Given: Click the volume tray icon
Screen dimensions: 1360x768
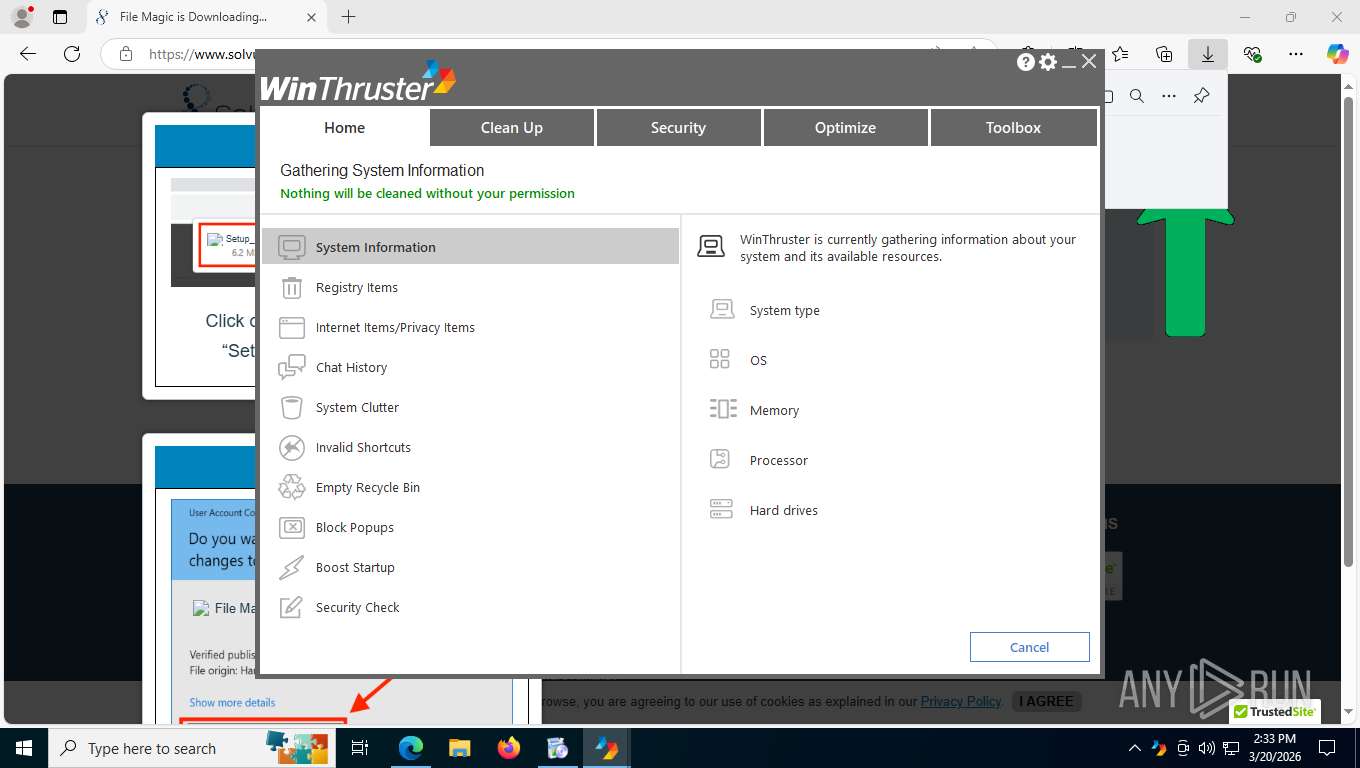Looking at the screenshot, I should point(1206,748).
